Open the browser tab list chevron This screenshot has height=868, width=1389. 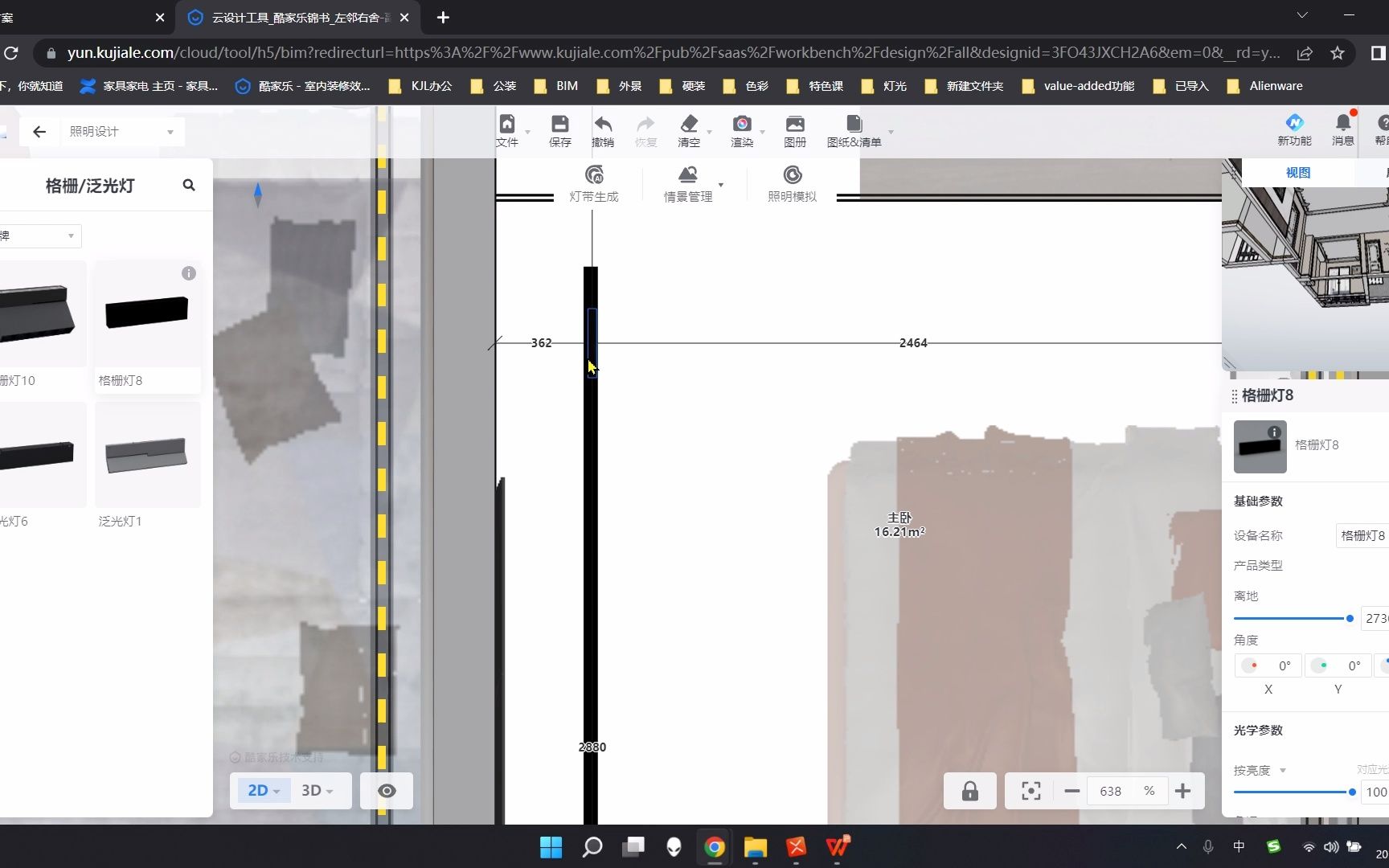1302,16
